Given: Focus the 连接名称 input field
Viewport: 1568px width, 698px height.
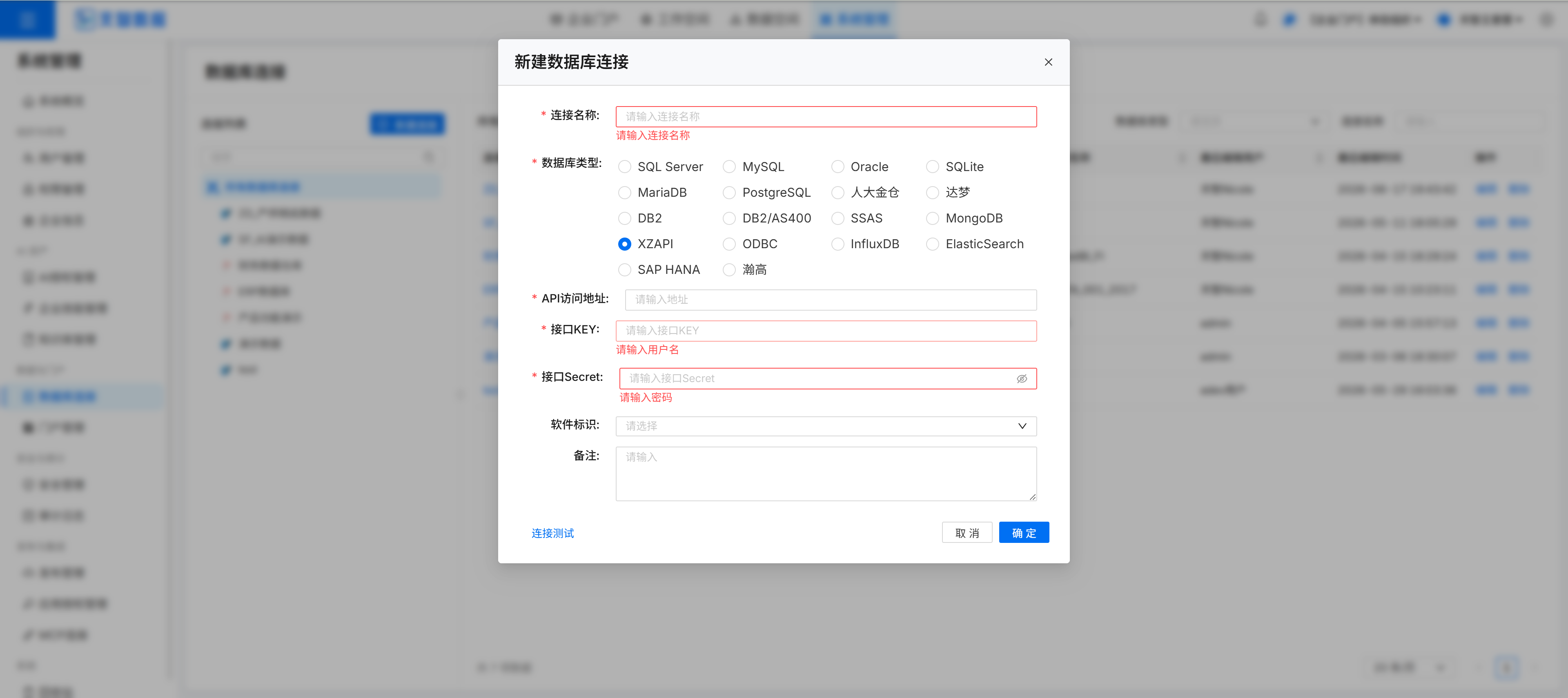Looking at the screenshot, I should 826,117.
